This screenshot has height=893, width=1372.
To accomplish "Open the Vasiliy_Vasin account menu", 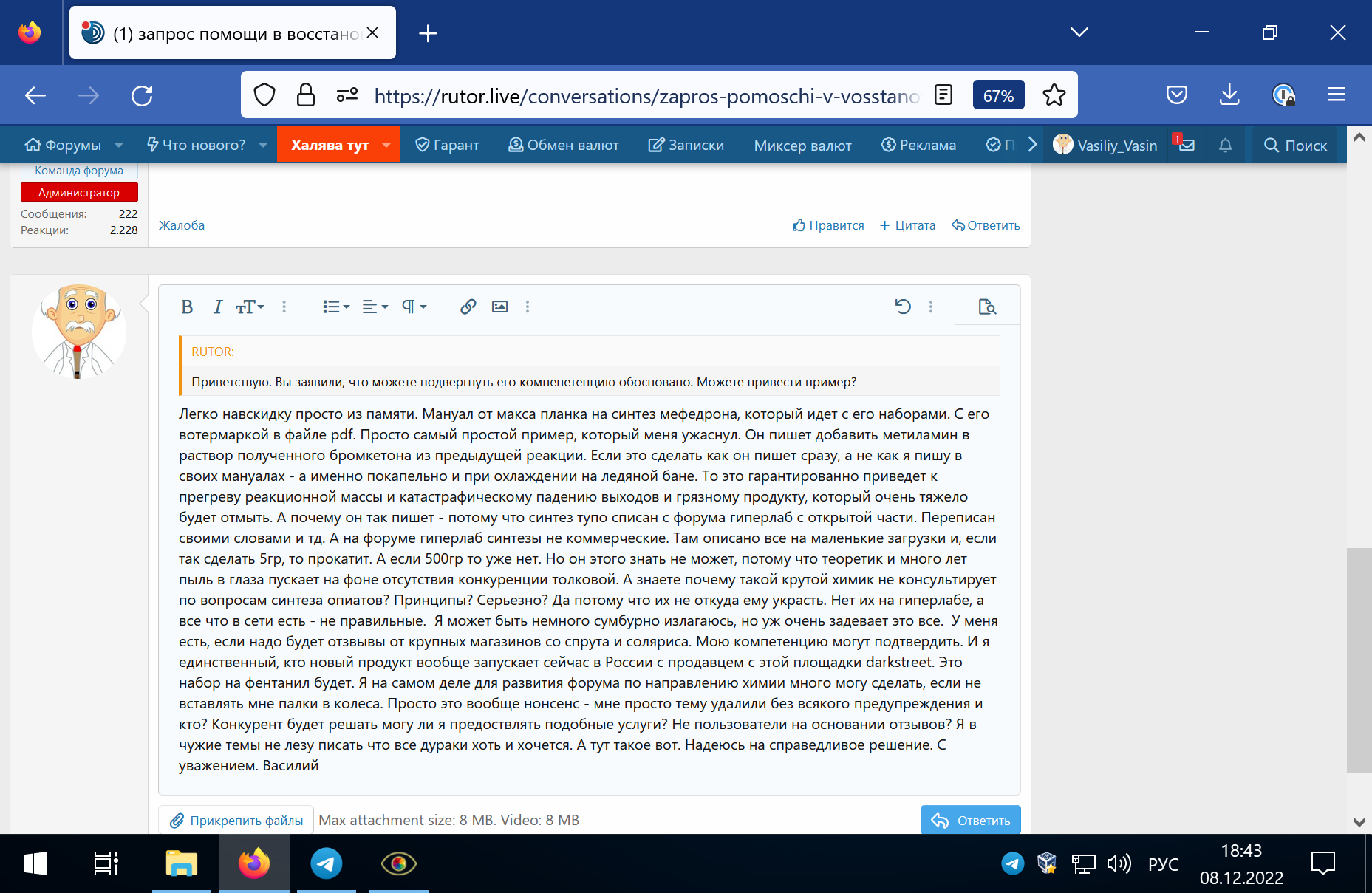I will click(1105, 145).
